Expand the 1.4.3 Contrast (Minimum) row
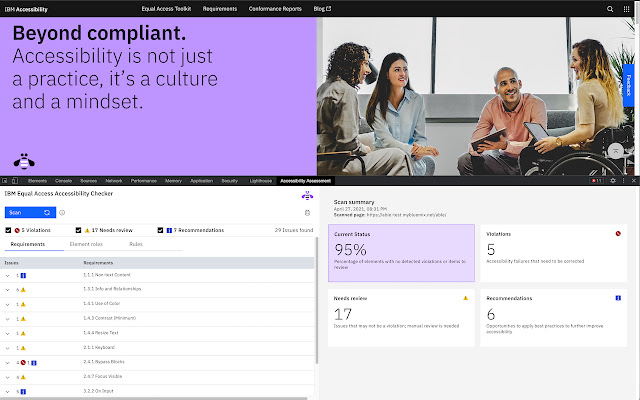 (x=8, y=318)
